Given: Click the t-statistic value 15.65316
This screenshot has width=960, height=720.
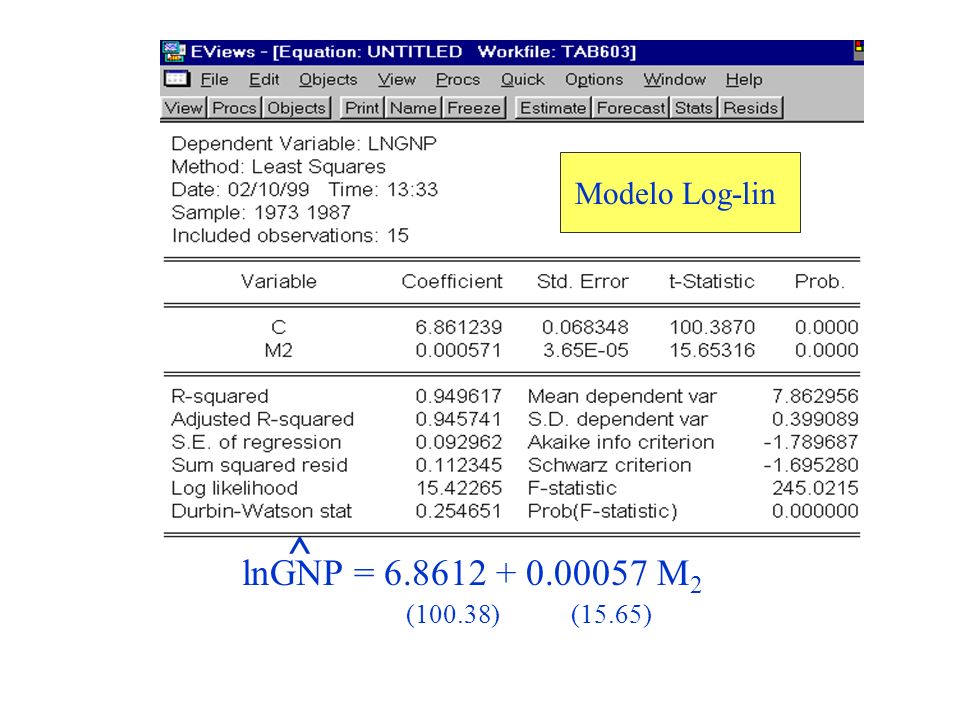Looking at the screenshot, I should 712,350.
